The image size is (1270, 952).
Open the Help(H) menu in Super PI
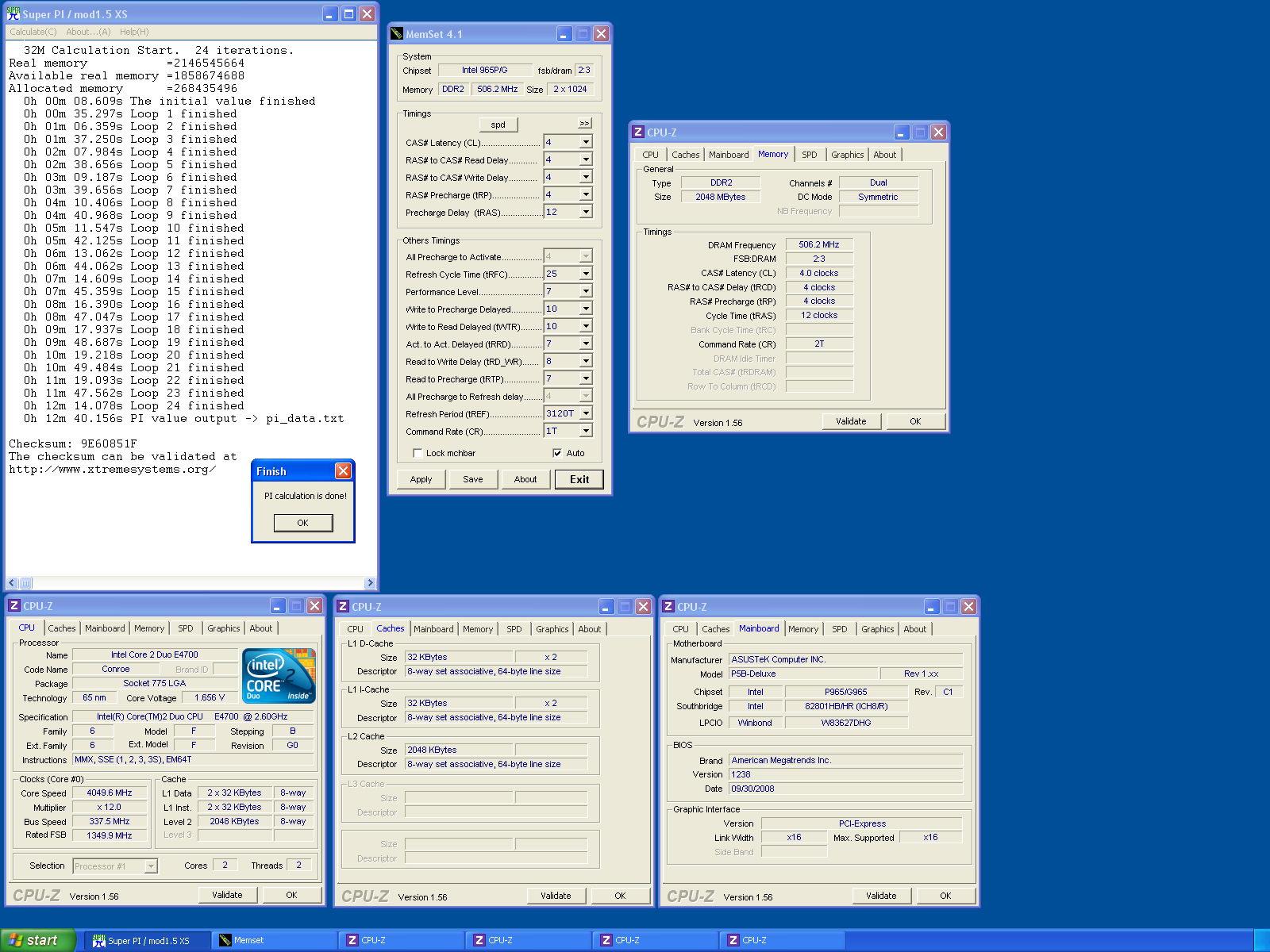pyautogui.click(x=134, y=32)
